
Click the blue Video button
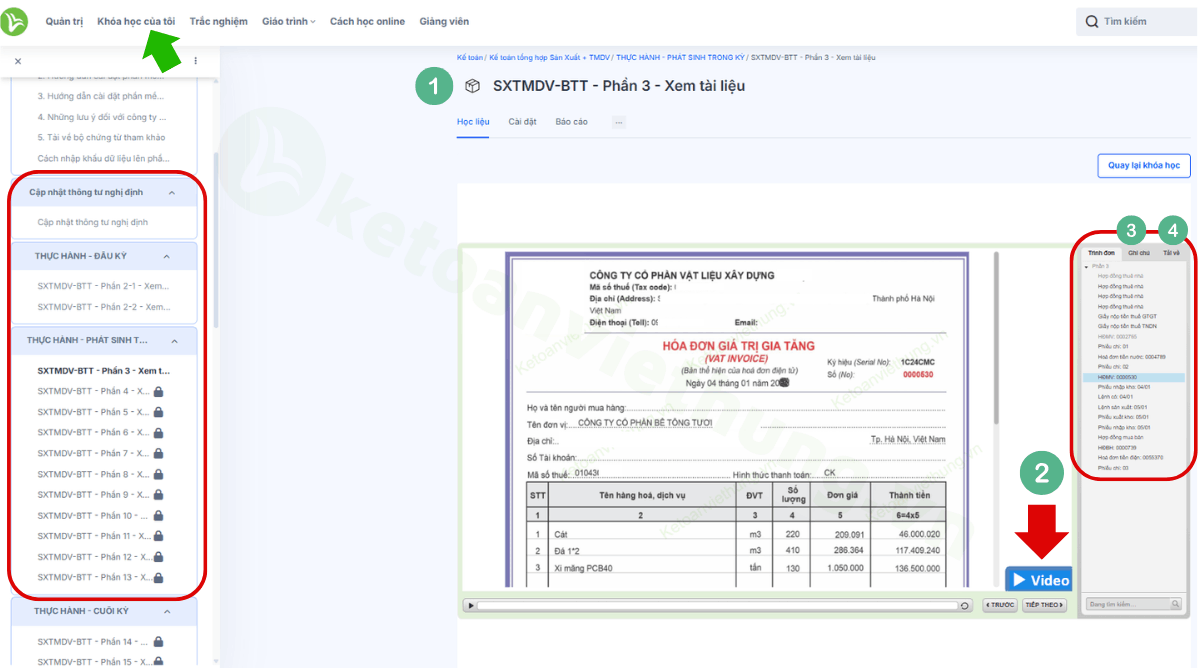1039,579
